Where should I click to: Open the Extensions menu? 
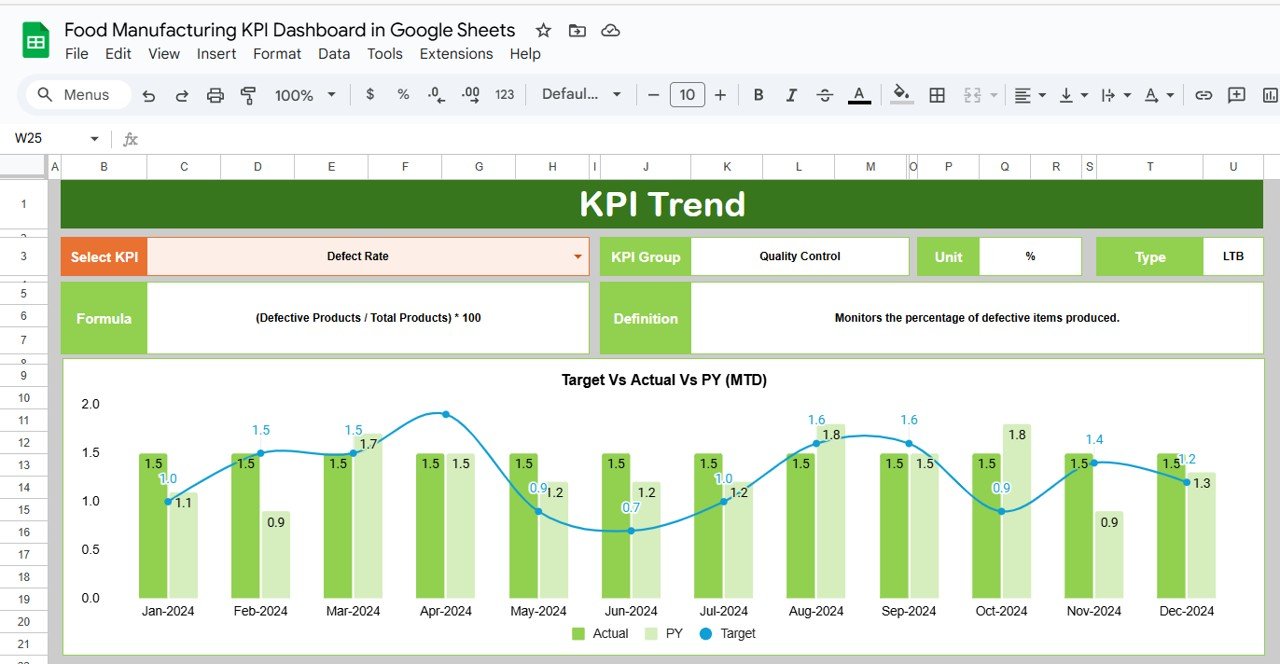click(456, 54)
